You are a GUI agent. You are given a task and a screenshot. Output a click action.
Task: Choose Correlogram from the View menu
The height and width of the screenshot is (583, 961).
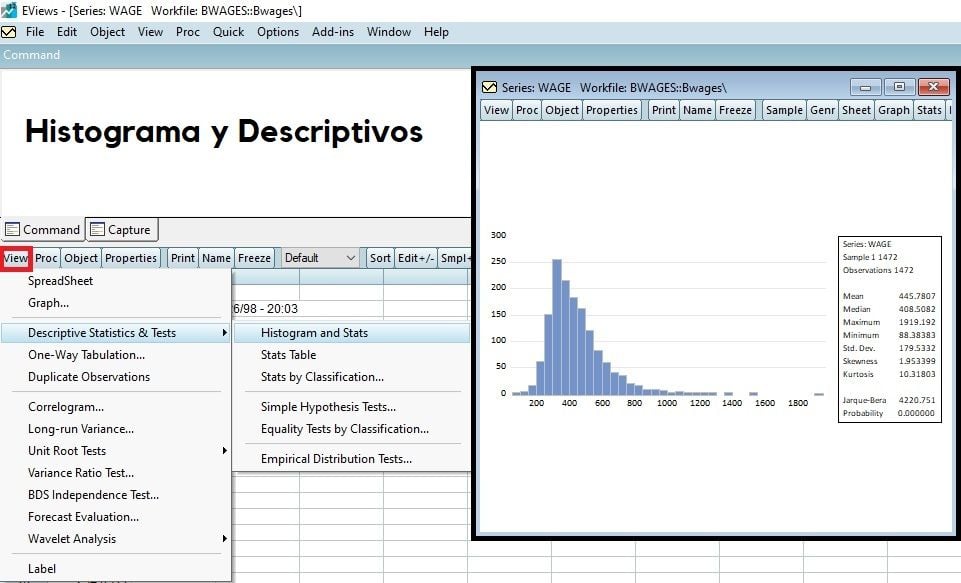pyautogui.click(x=64, y=408)
